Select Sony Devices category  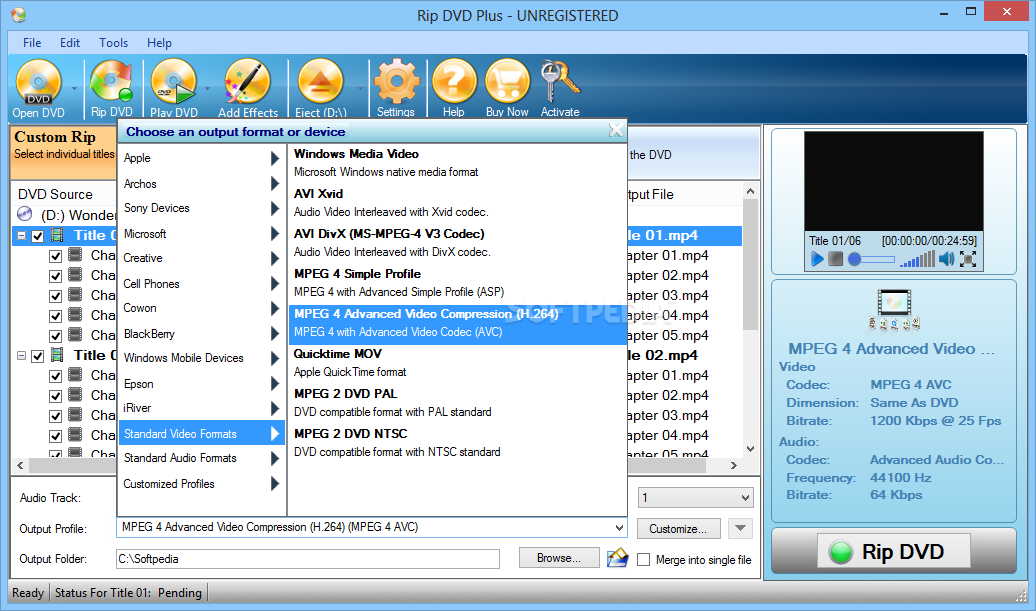[x=202, y=208]
